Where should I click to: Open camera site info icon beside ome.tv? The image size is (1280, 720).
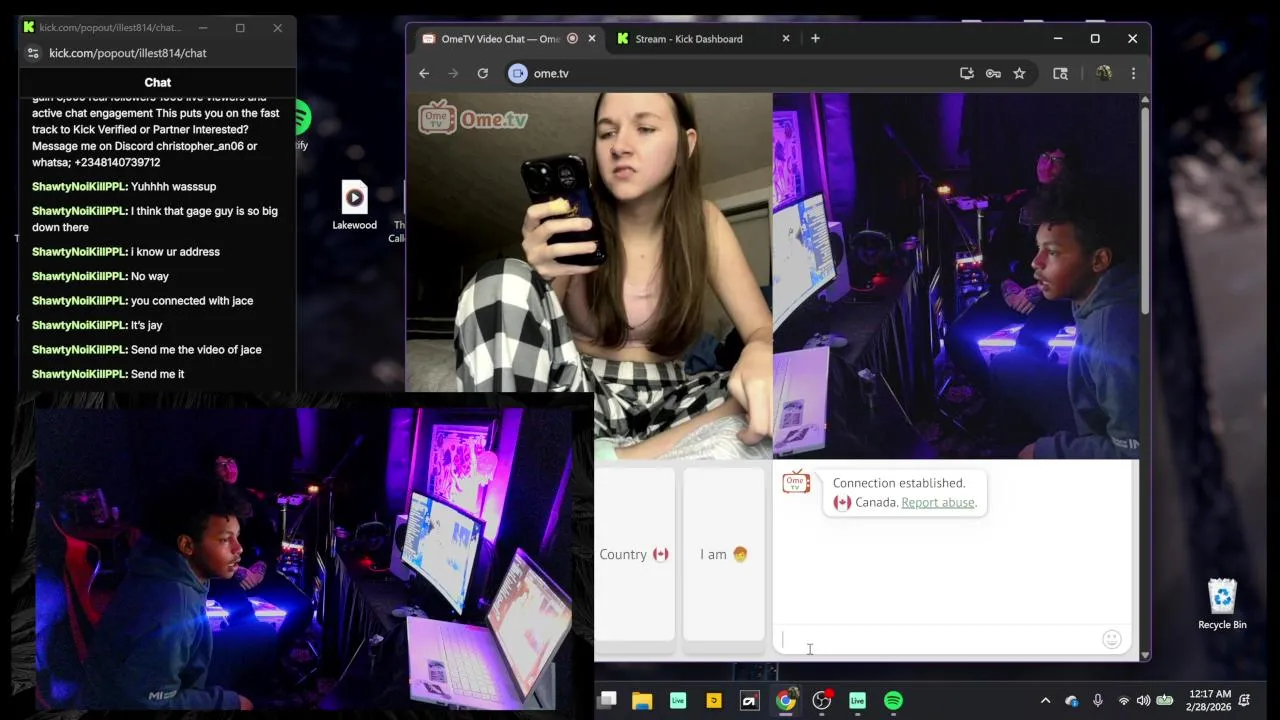pyautogui.click(x=517, y=73)
